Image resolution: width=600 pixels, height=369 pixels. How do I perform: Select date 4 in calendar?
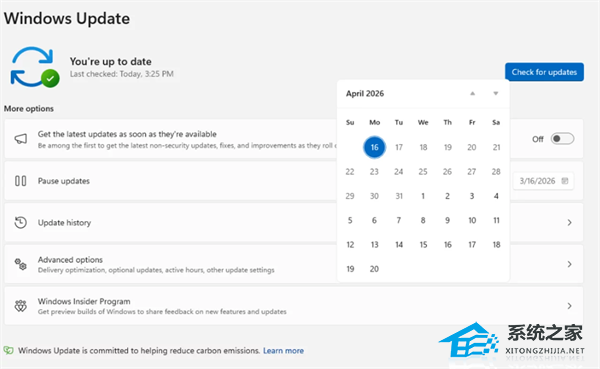(496, 196)
